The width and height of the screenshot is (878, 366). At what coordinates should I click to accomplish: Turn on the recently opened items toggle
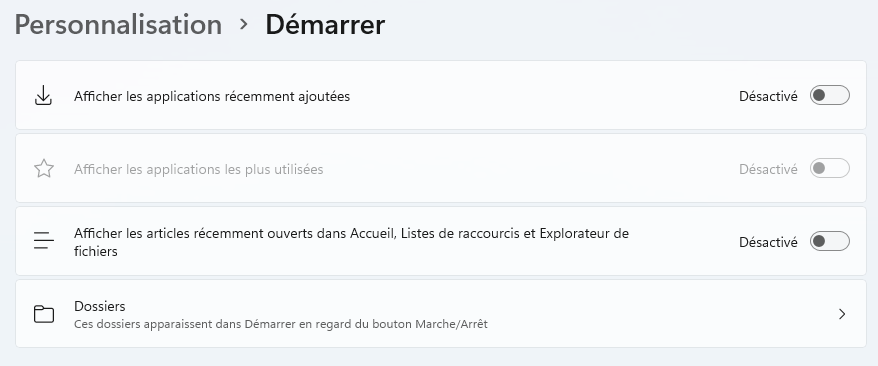tap(829, 241)
